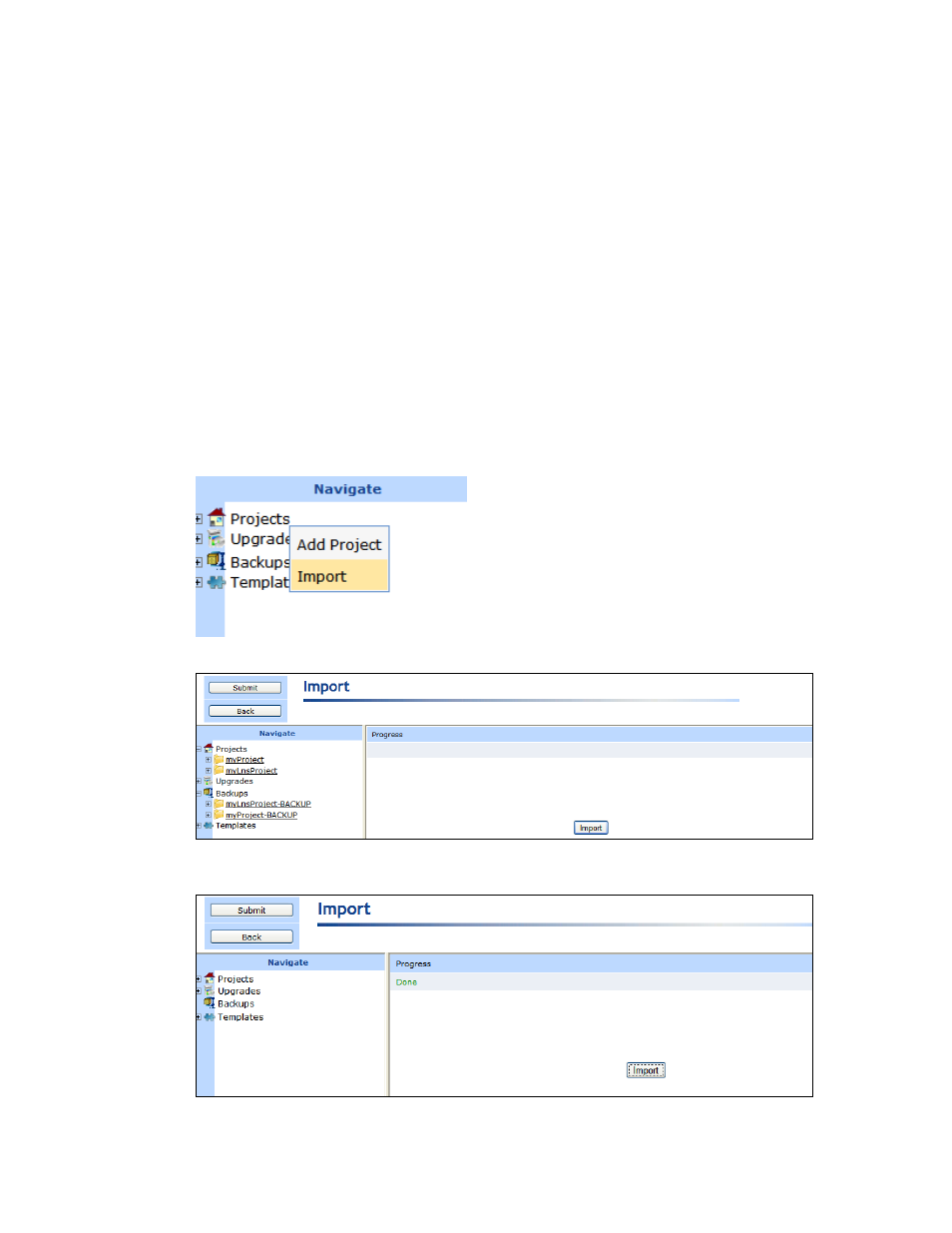The width and height of the screenshot is (952, 1233).
Task: Click the myLnsProject folder icon
Action: (219, 770)
